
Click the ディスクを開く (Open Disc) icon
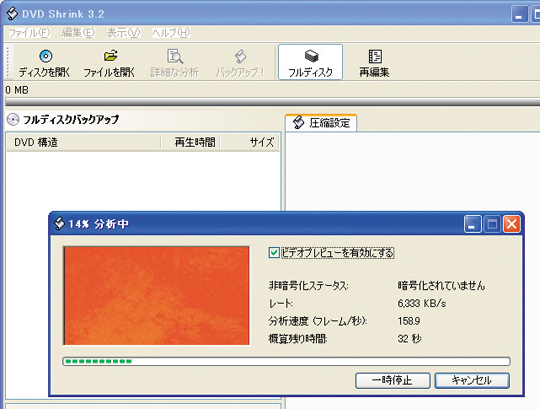(45, 56)
